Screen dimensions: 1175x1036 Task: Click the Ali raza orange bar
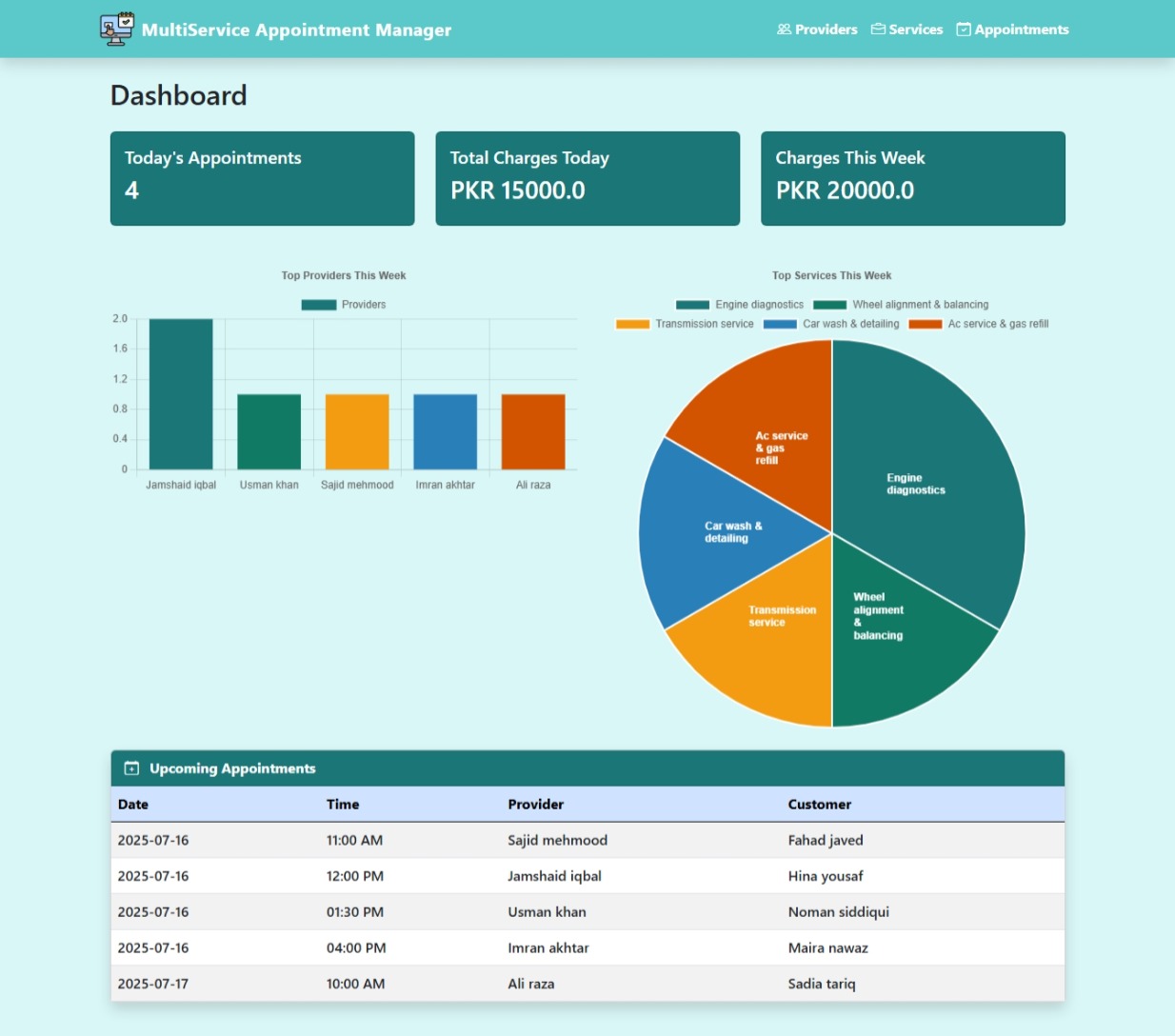tap(533, 431)
